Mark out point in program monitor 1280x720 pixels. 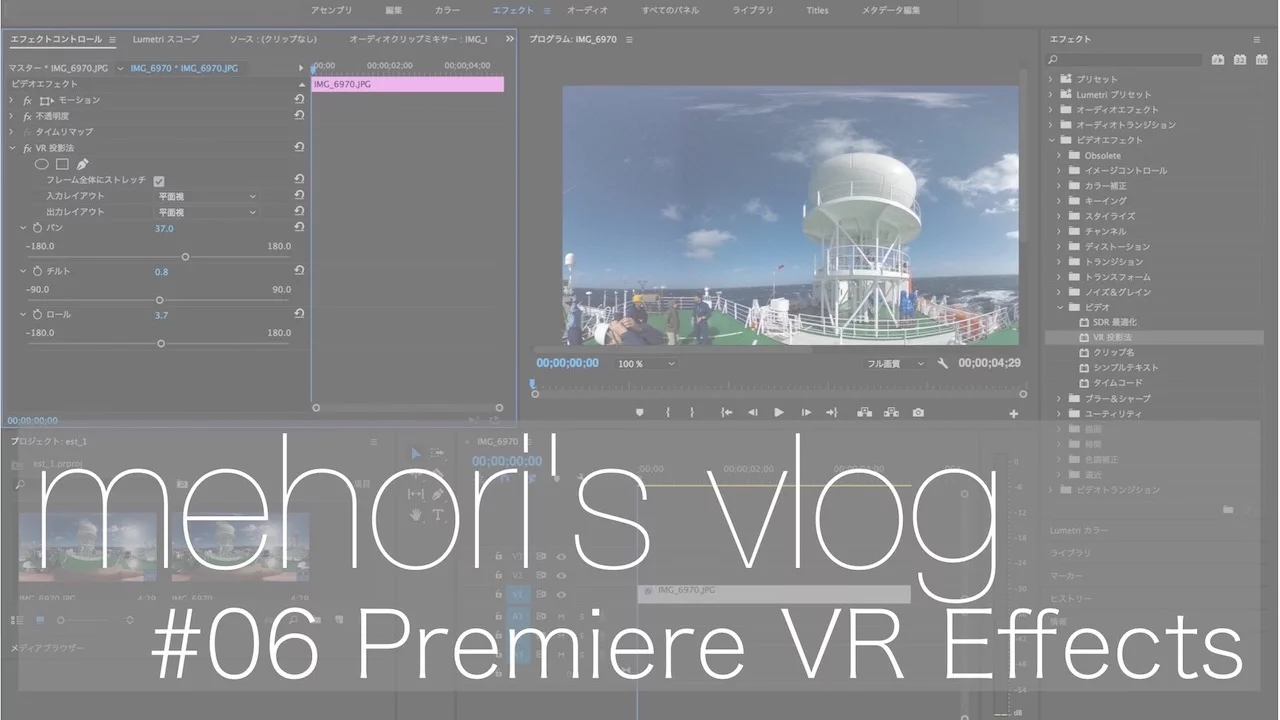691,412
